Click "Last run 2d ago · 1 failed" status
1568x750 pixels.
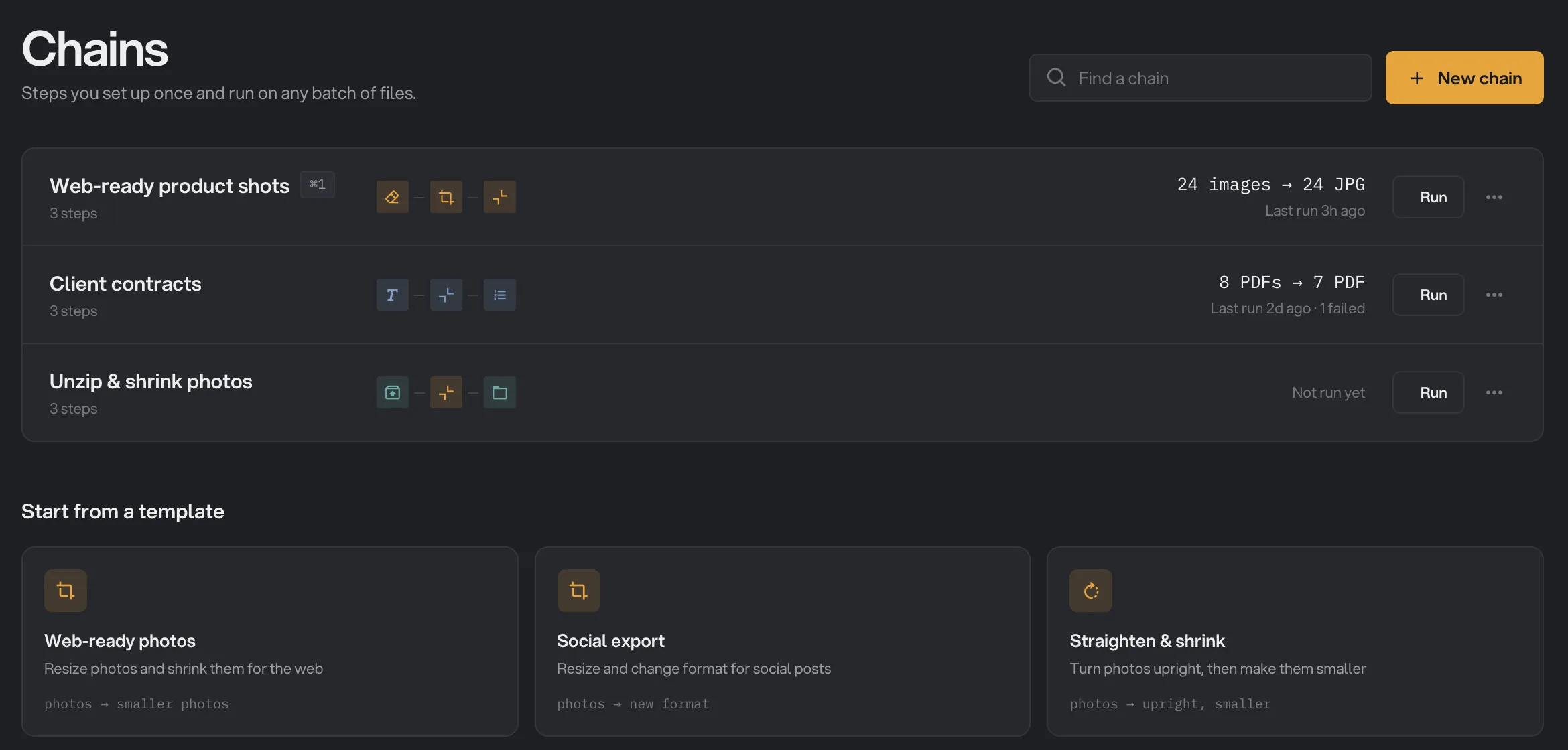[x=1287, y=308]
